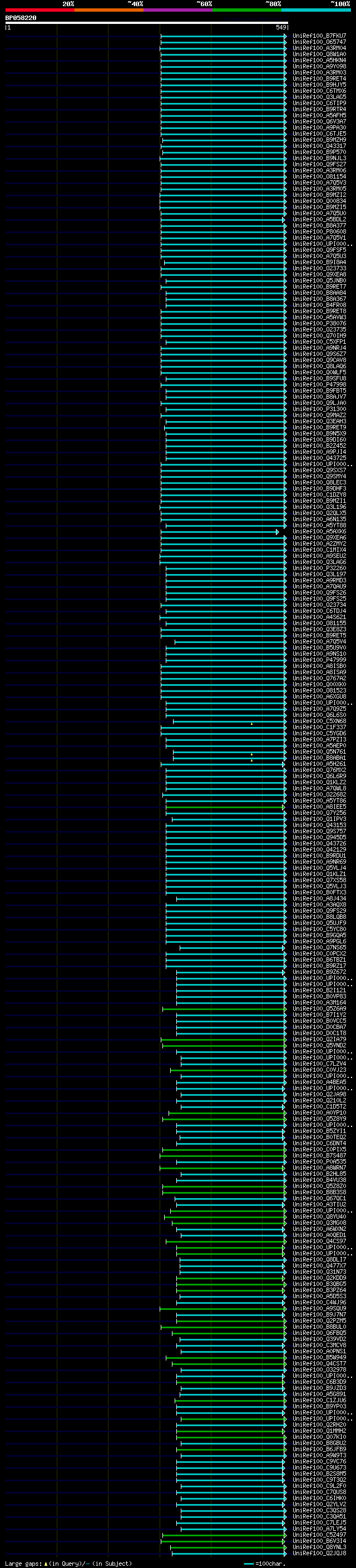Select label UniRef100_A7Q5V4
This screenshot has width=356, height=1568.
coord(319,641)
